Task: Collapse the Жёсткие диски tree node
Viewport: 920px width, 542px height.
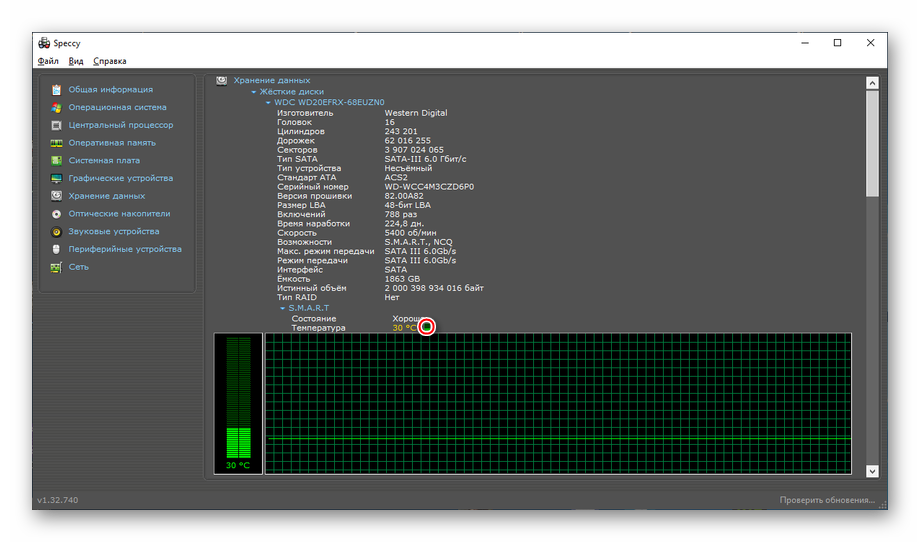Action: [x=254, y=92]
